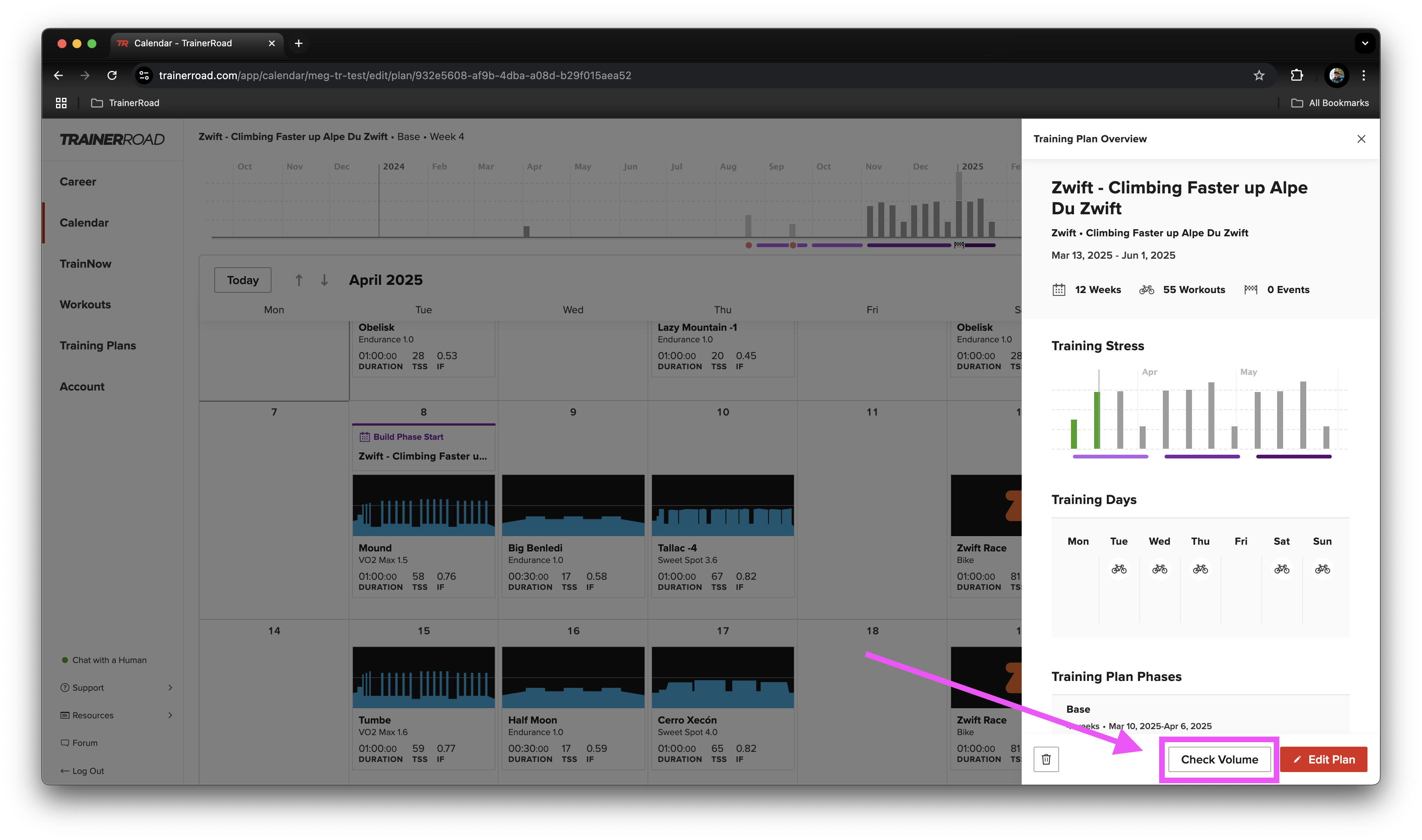Toggle Sunday training day bike icon
This screenshot has height=840, width=1422.
pos(1322,569)
